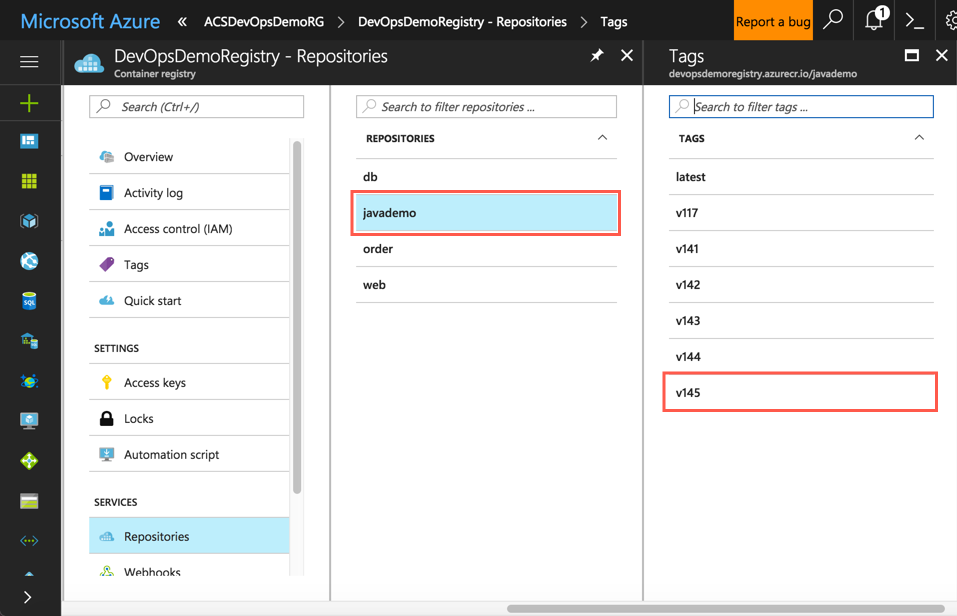The height and width of the screenshot is (616, 957).
Task: Collapse the REPOSITORIES section
Action: pyautogui.click(x=601, y=138)
